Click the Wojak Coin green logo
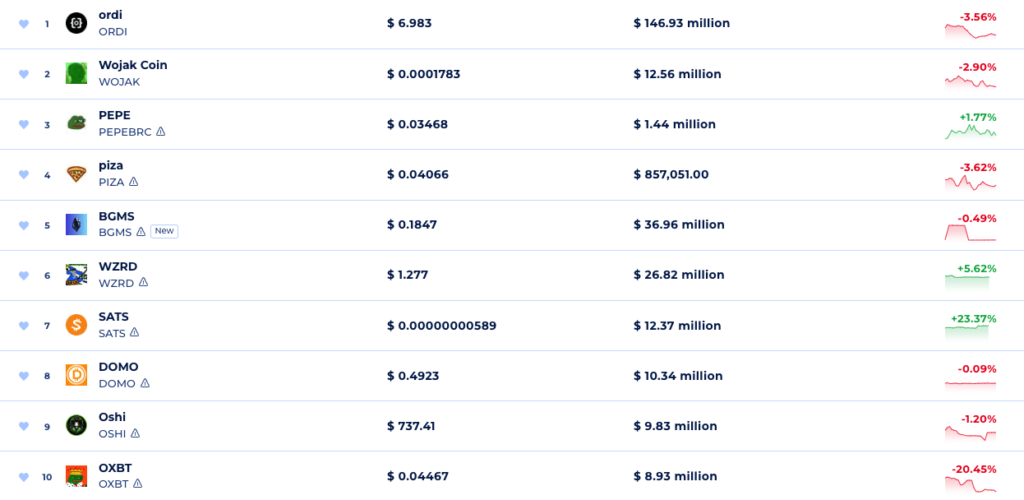Image resolution: width=1024 pixels, height=500 pixels. coord(76,73)
